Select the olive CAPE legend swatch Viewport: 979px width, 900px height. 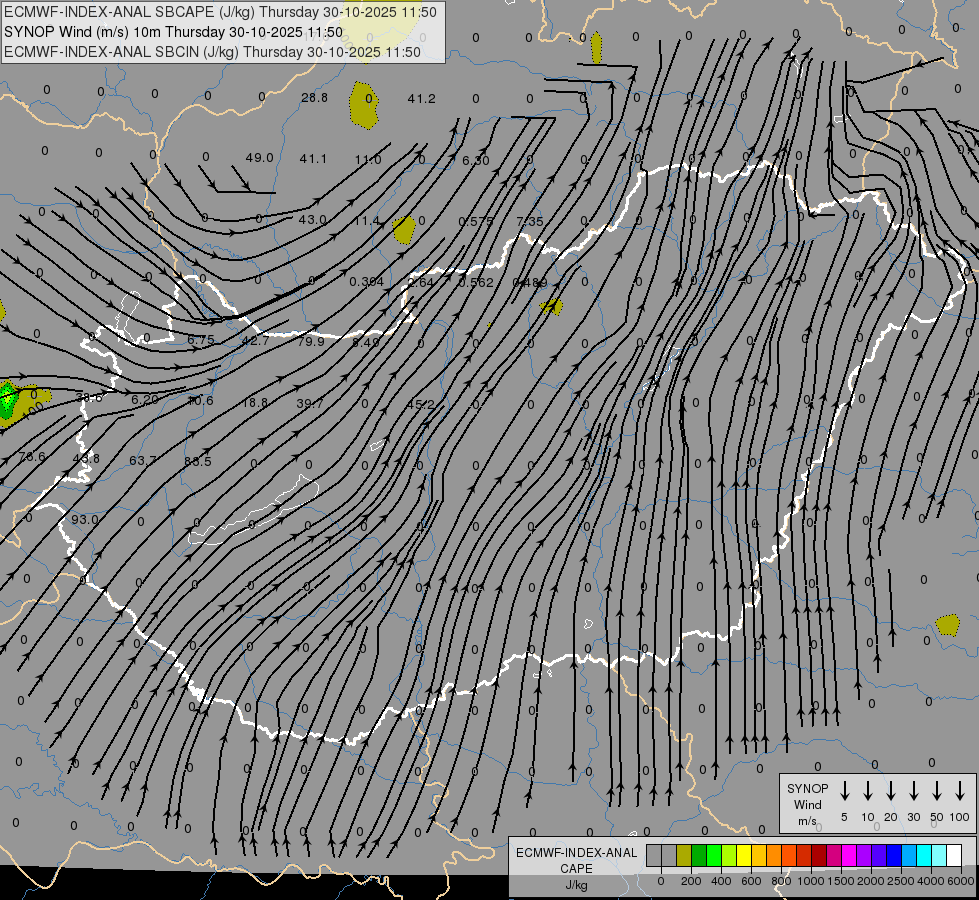[x=684, y=856]
